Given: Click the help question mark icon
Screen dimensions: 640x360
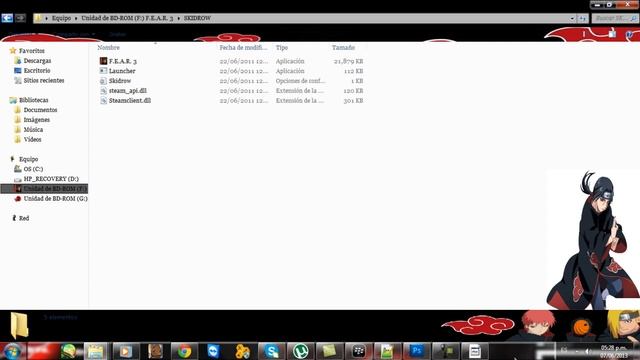Looking at the screenshot, I should pos(629,34).
